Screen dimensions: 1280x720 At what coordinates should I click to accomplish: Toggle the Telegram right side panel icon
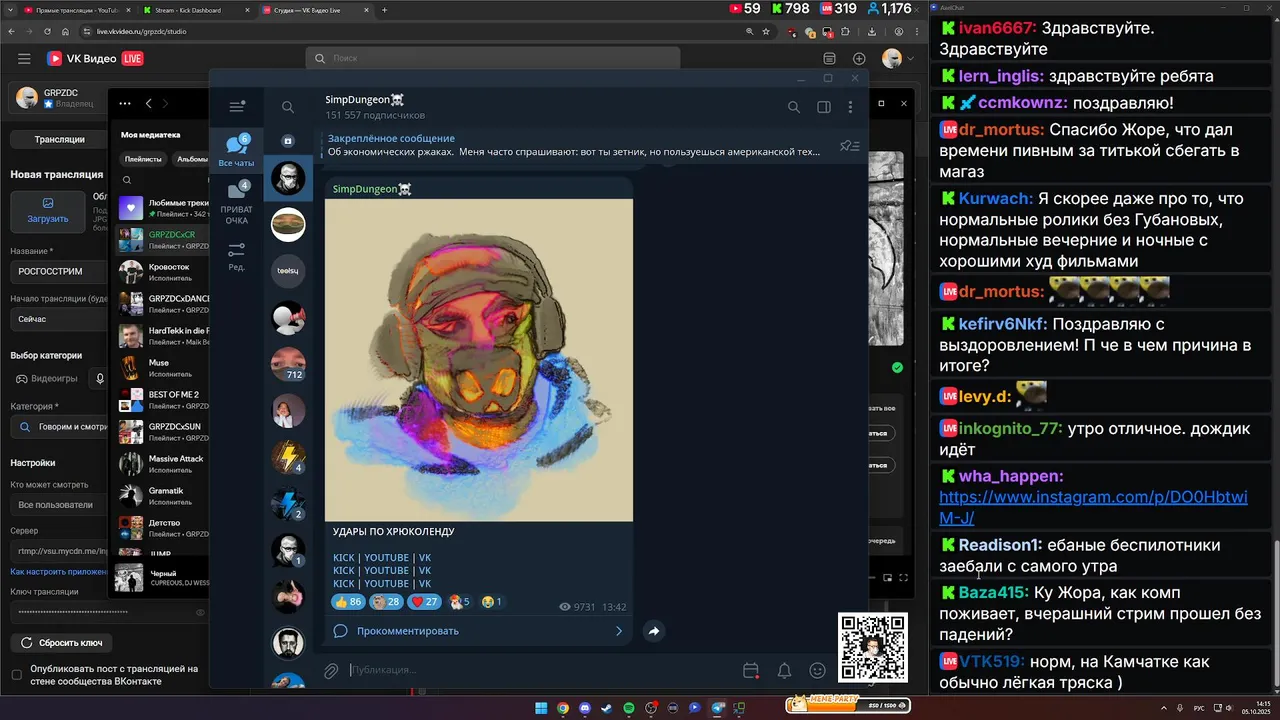point(824,107)
